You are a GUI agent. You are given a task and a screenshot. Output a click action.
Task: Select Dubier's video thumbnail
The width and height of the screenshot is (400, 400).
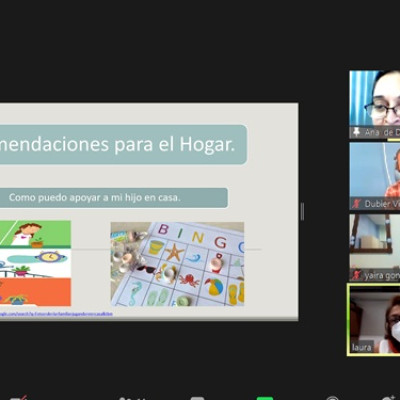point(375,176)
